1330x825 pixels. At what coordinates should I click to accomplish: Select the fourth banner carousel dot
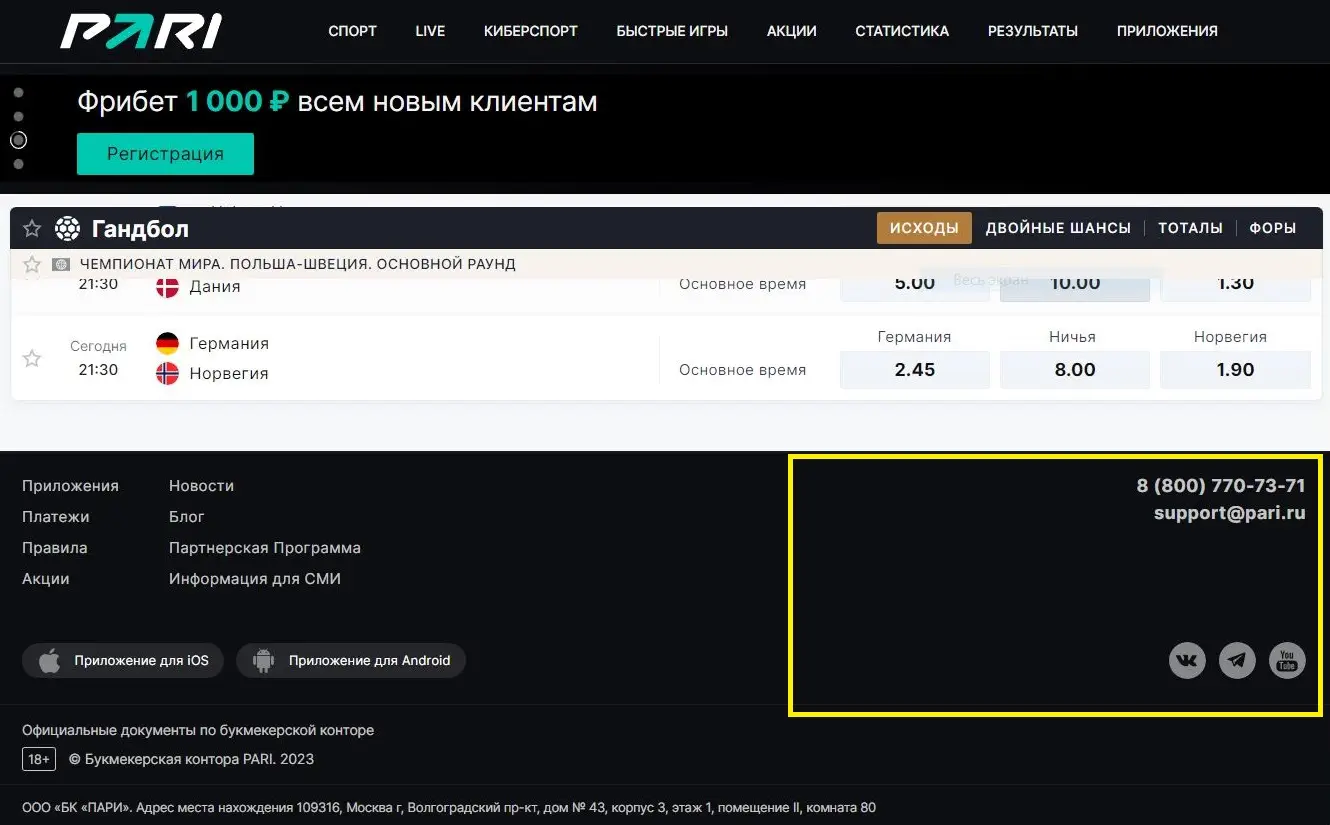(18, 163)
